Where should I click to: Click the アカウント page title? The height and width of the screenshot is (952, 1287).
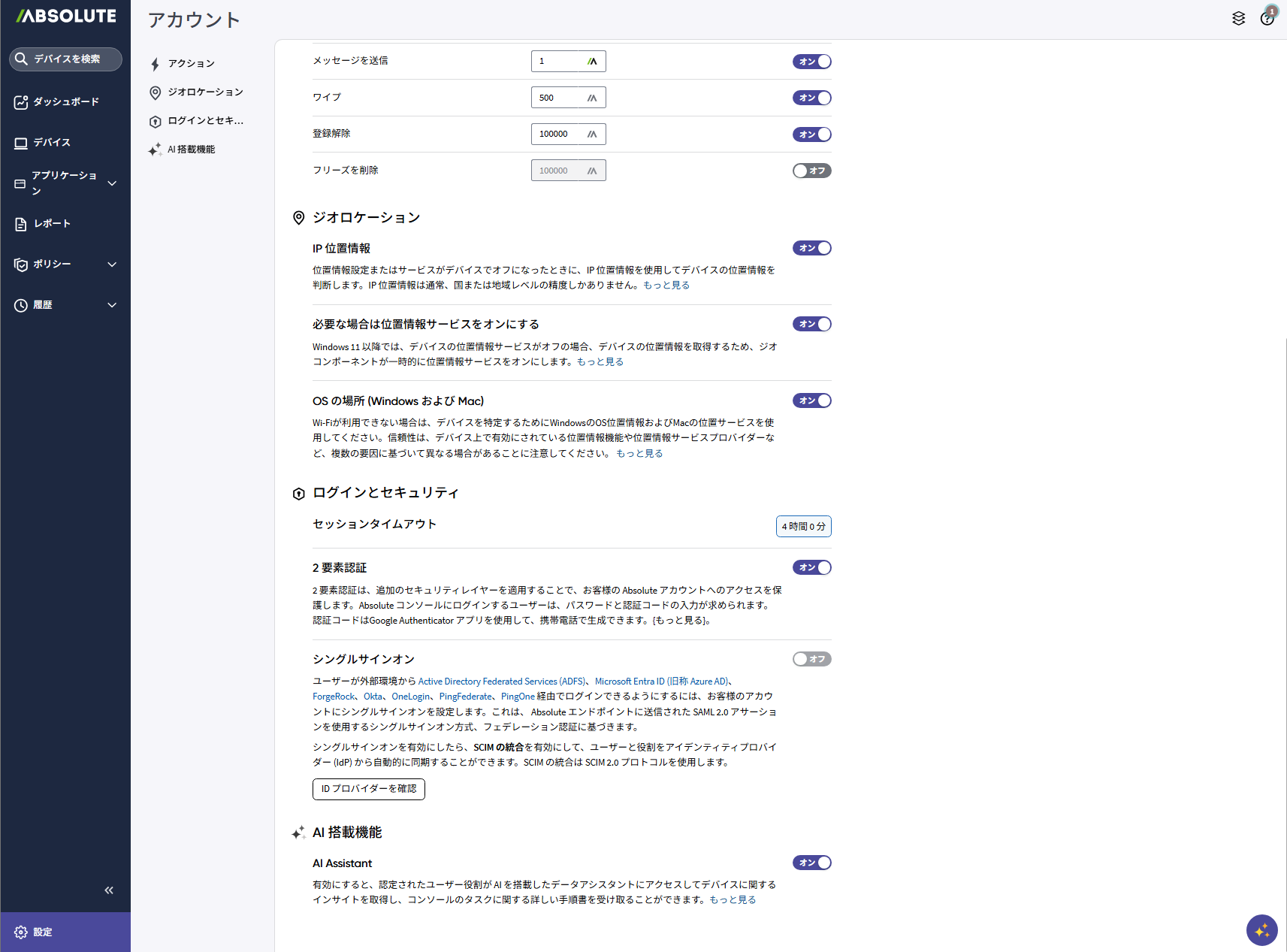point(194,20)
